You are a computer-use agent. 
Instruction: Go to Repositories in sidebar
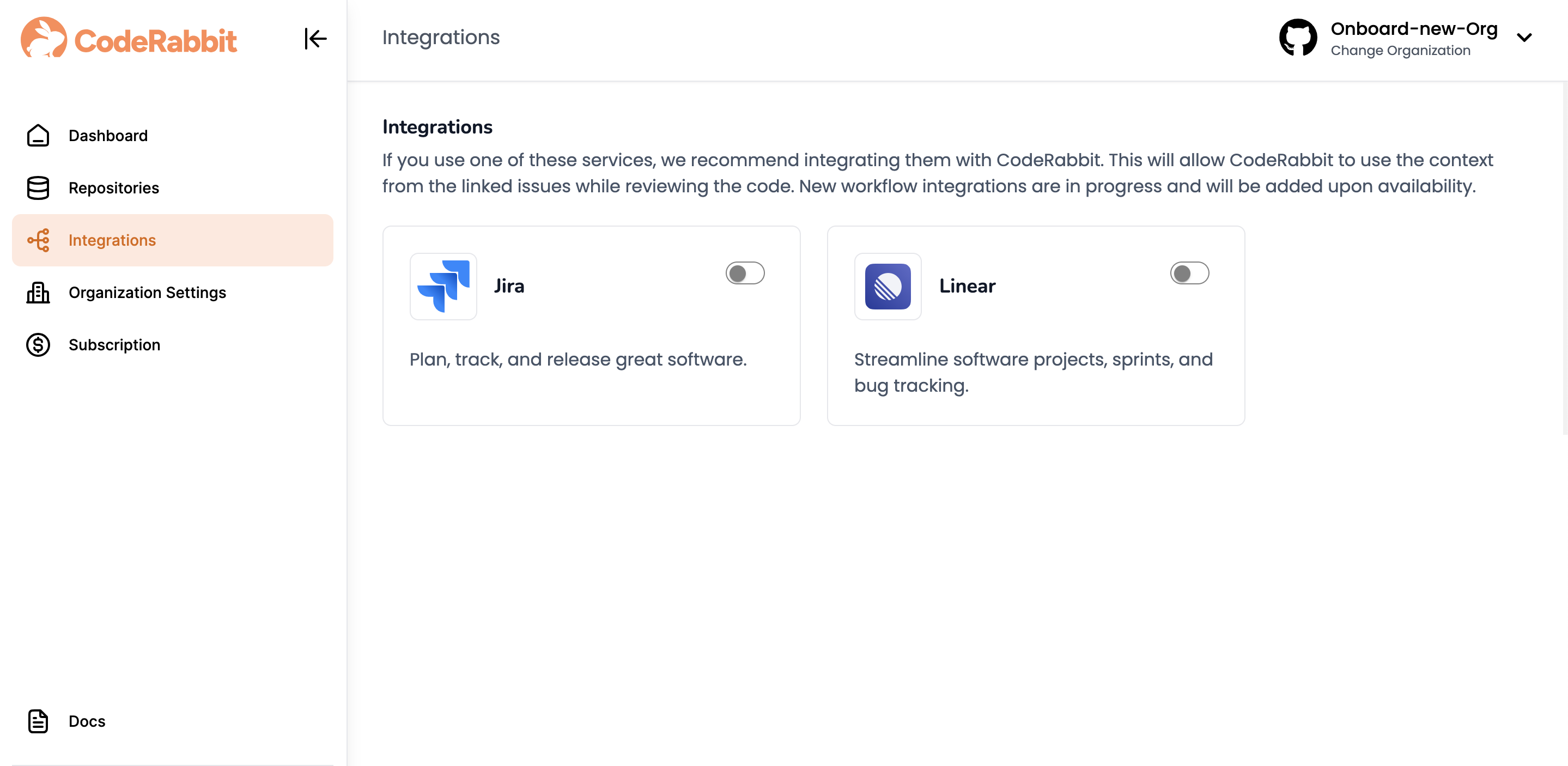click(172, 187)
